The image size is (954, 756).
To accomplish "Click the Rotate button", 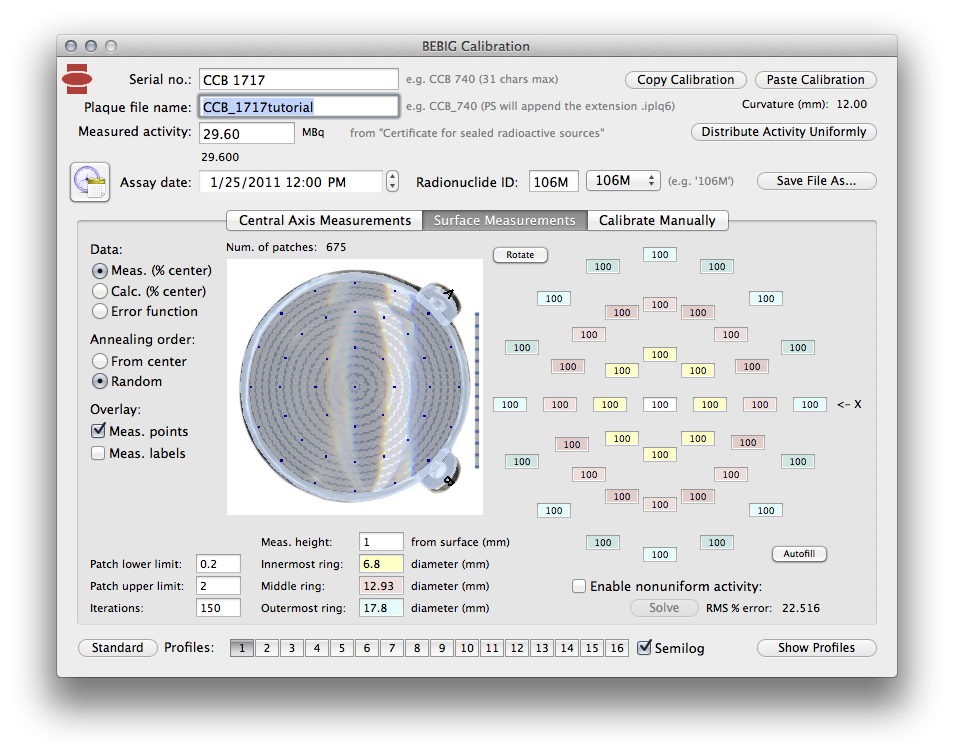I will [520, 255].
